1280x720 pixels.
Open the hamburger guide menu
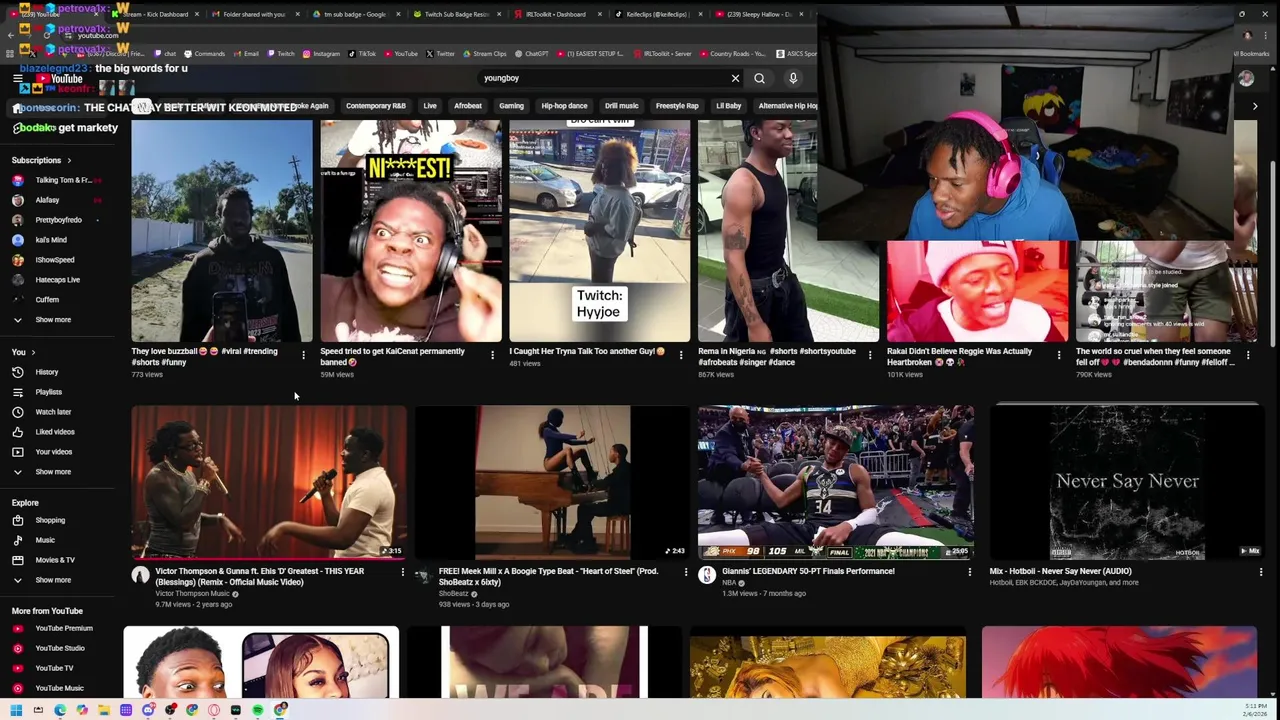point(17,79)
